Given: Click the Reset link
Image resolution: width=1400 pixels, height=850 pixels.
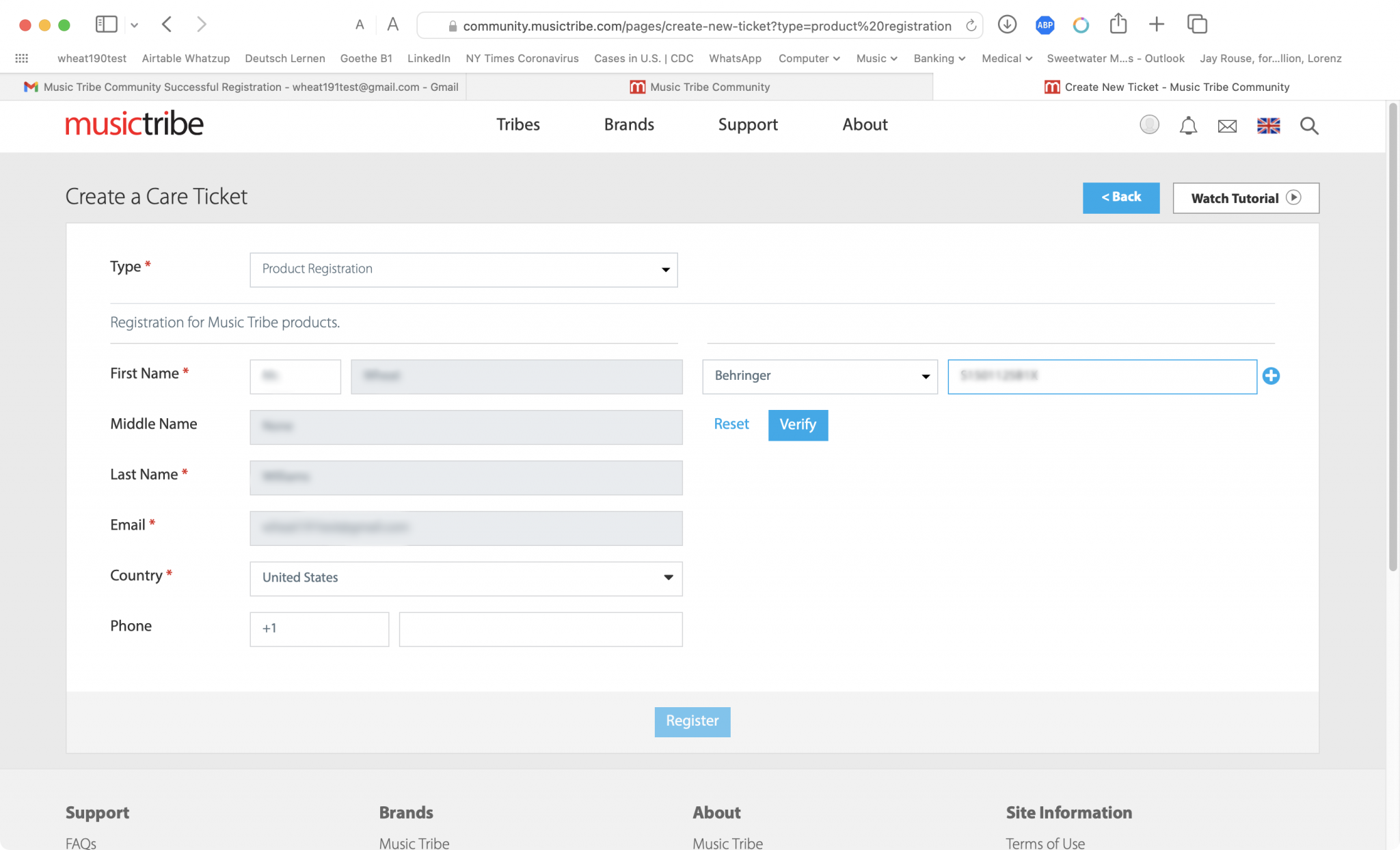Looking at the screenshot, I should point(731,424).
